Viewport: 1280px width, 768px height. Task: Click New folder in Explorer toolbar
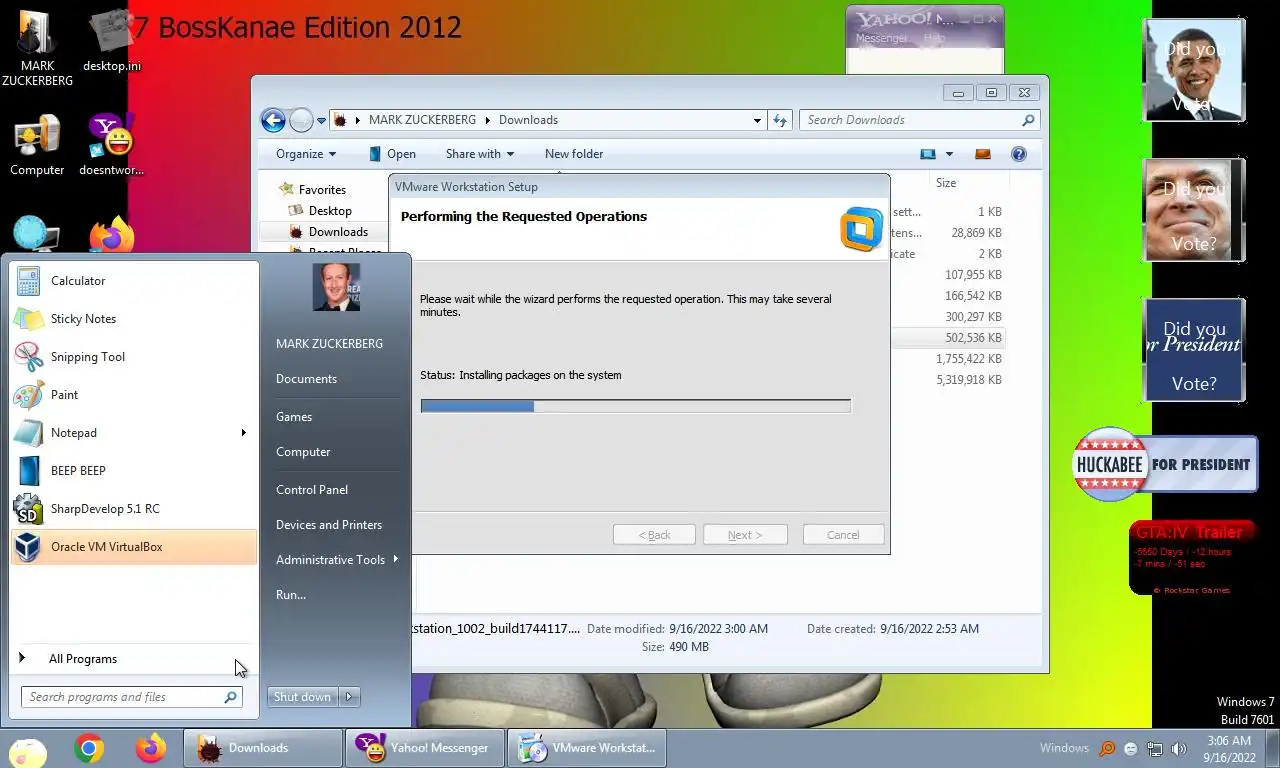point(574,154)
